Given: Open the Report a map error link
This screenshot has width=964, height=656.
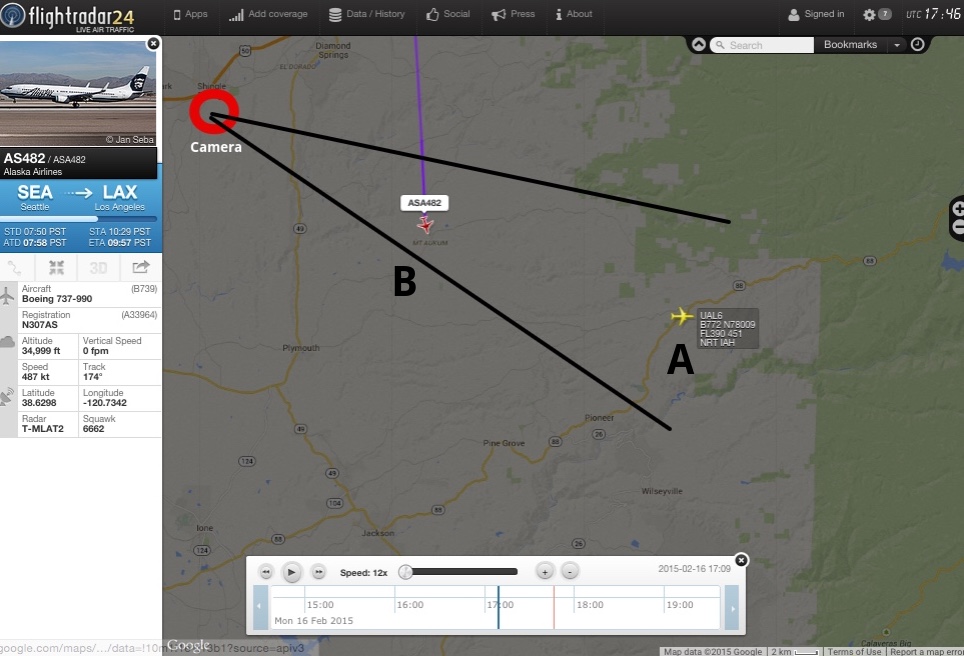Looking at the screenshot, I should pos(926,652).
